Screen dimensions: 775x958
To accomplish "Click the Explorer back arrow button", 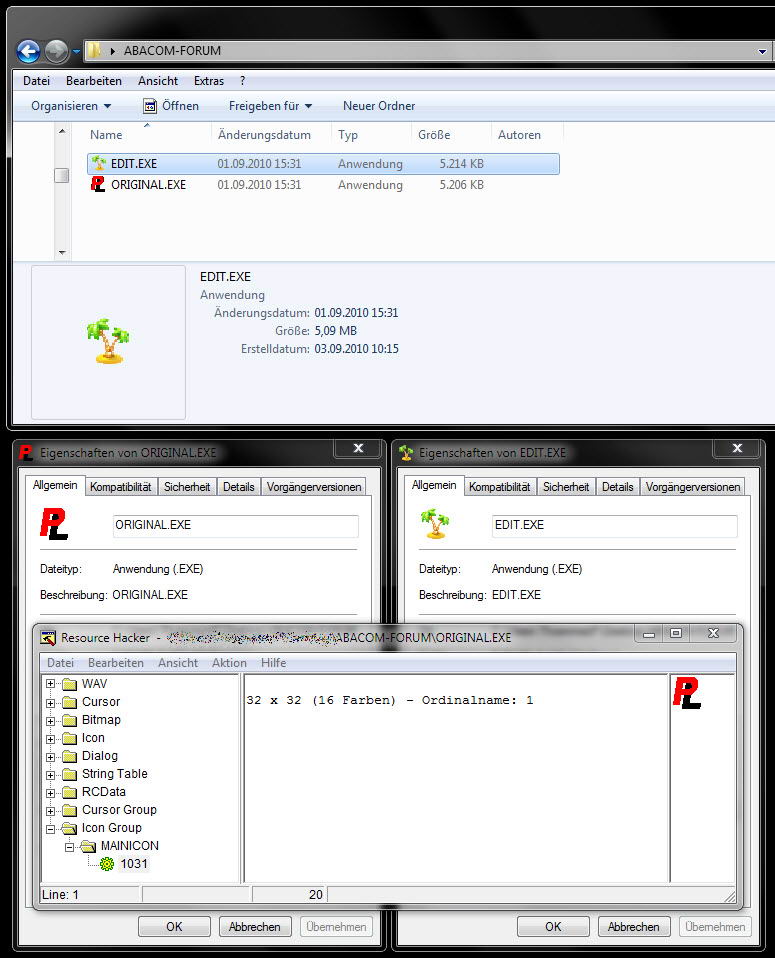I will coord(28,51).
